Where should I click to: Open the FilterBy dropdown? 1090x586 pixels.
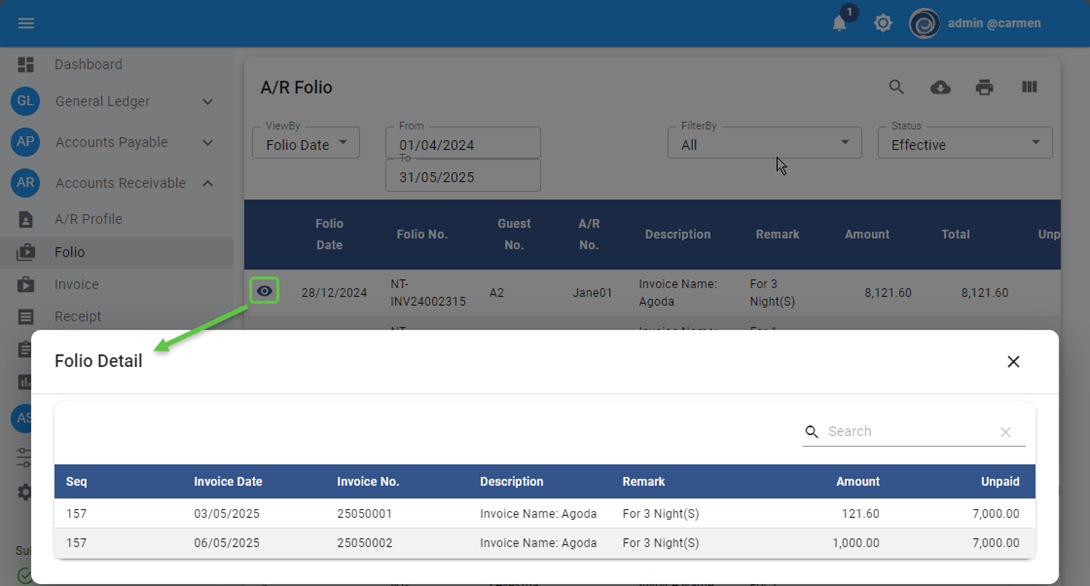coord(764,144)
